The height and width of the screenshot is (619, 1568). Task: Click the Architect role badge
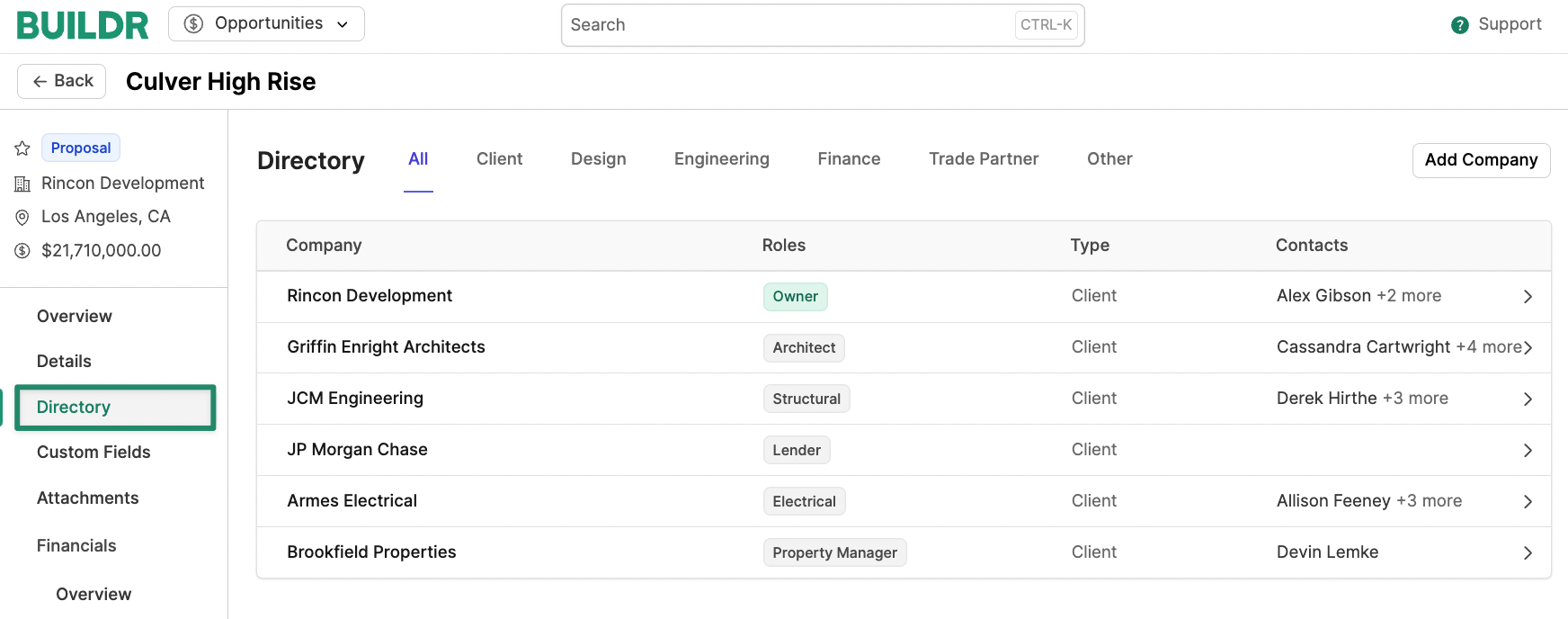(x=804, y=348)
